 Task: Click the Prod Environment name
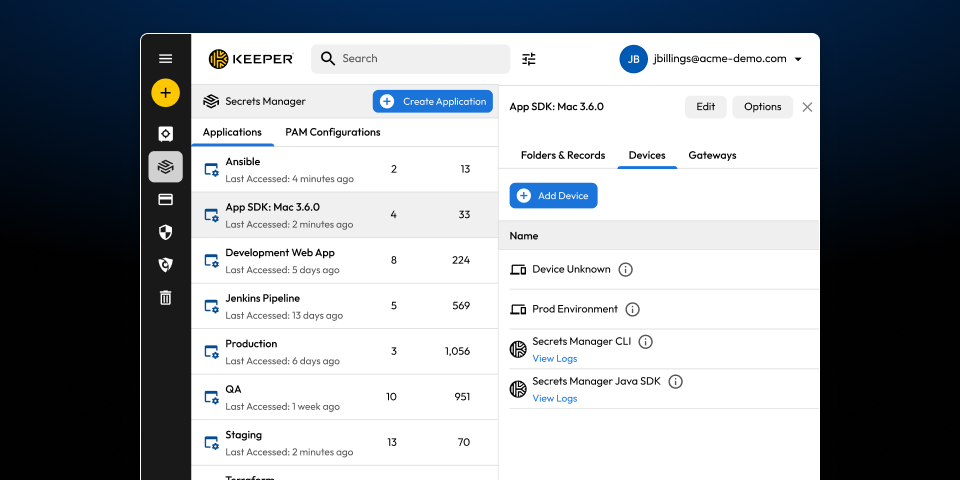tap(575, 309)
